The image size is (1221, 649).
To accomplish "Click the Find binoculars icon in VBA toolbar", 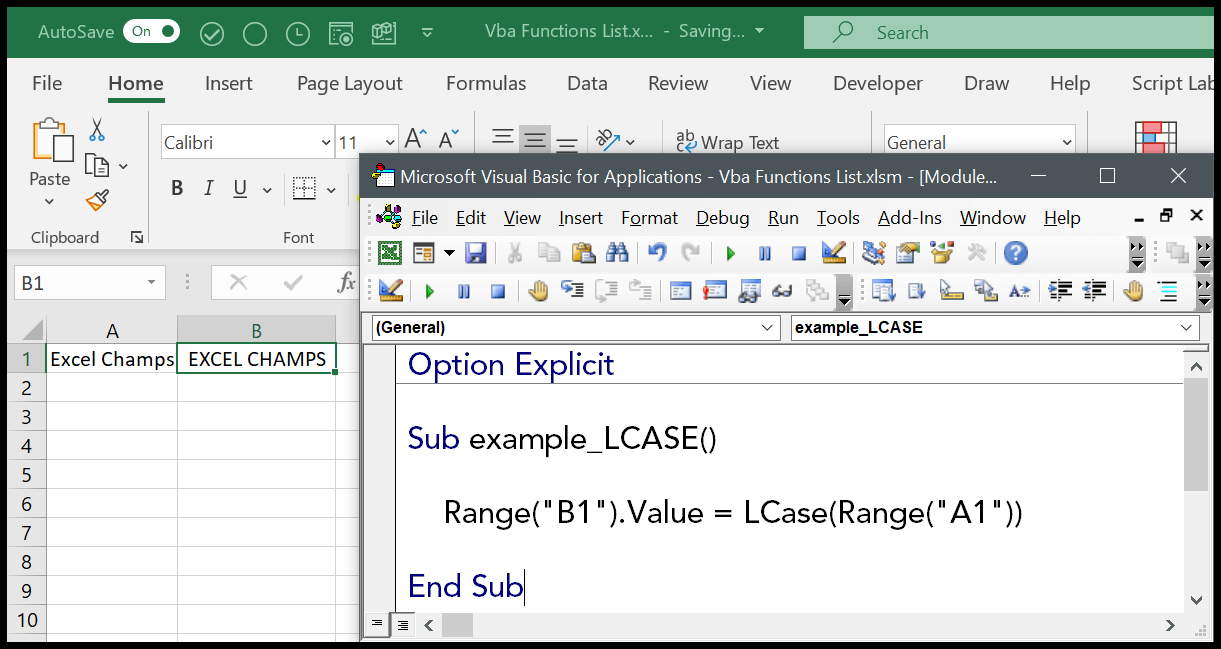I will pyautogui.click(x=617, y=253).
